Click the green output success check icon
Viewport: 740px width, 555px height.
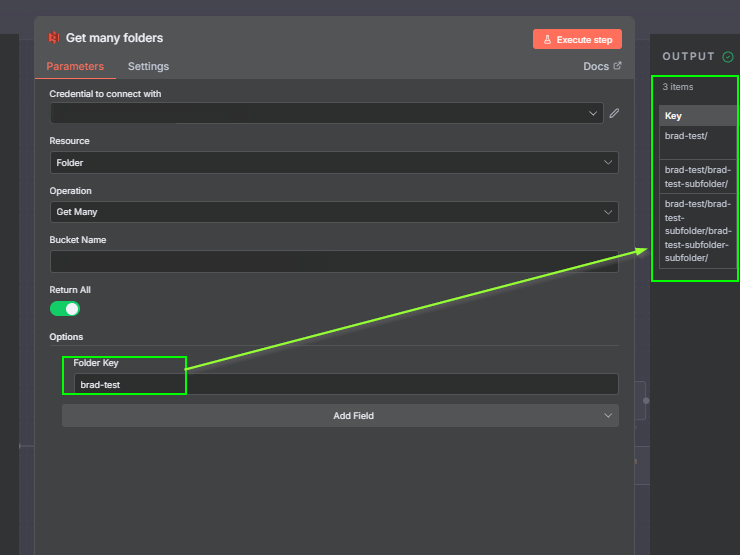tap(727, 57)
